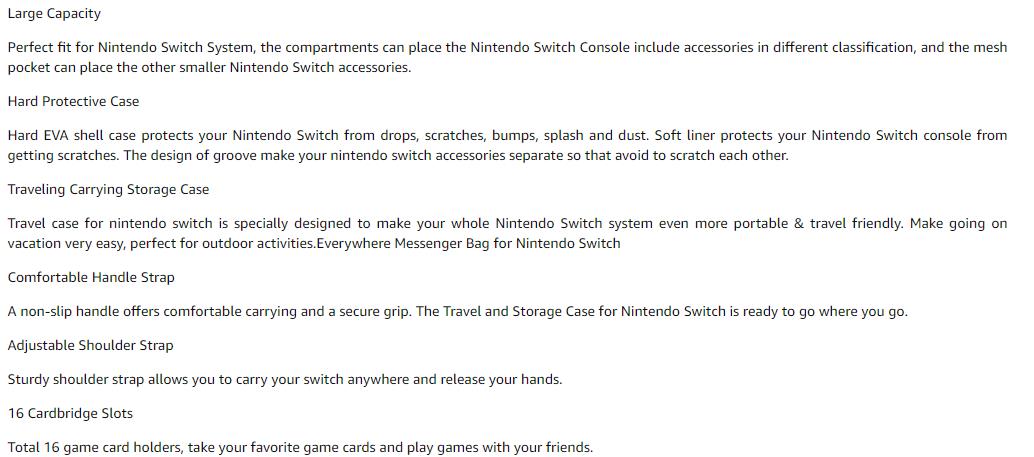Click the "Traveling Carrying Storage Case" heading
The width and height of the screenshot is (1034, 457).
coord(108,189)
